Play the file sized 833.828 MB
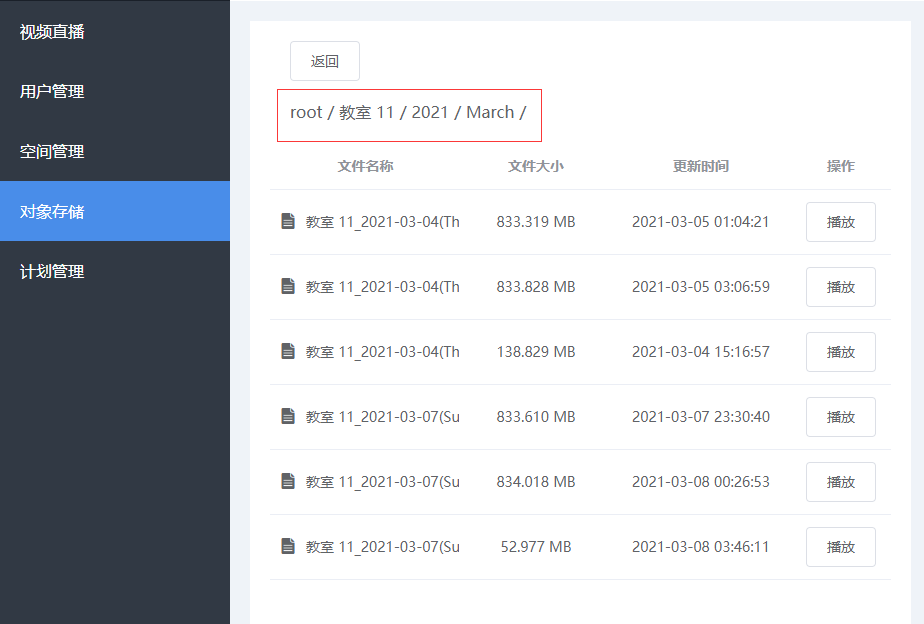The image size is (924, 624). [840, 287]
